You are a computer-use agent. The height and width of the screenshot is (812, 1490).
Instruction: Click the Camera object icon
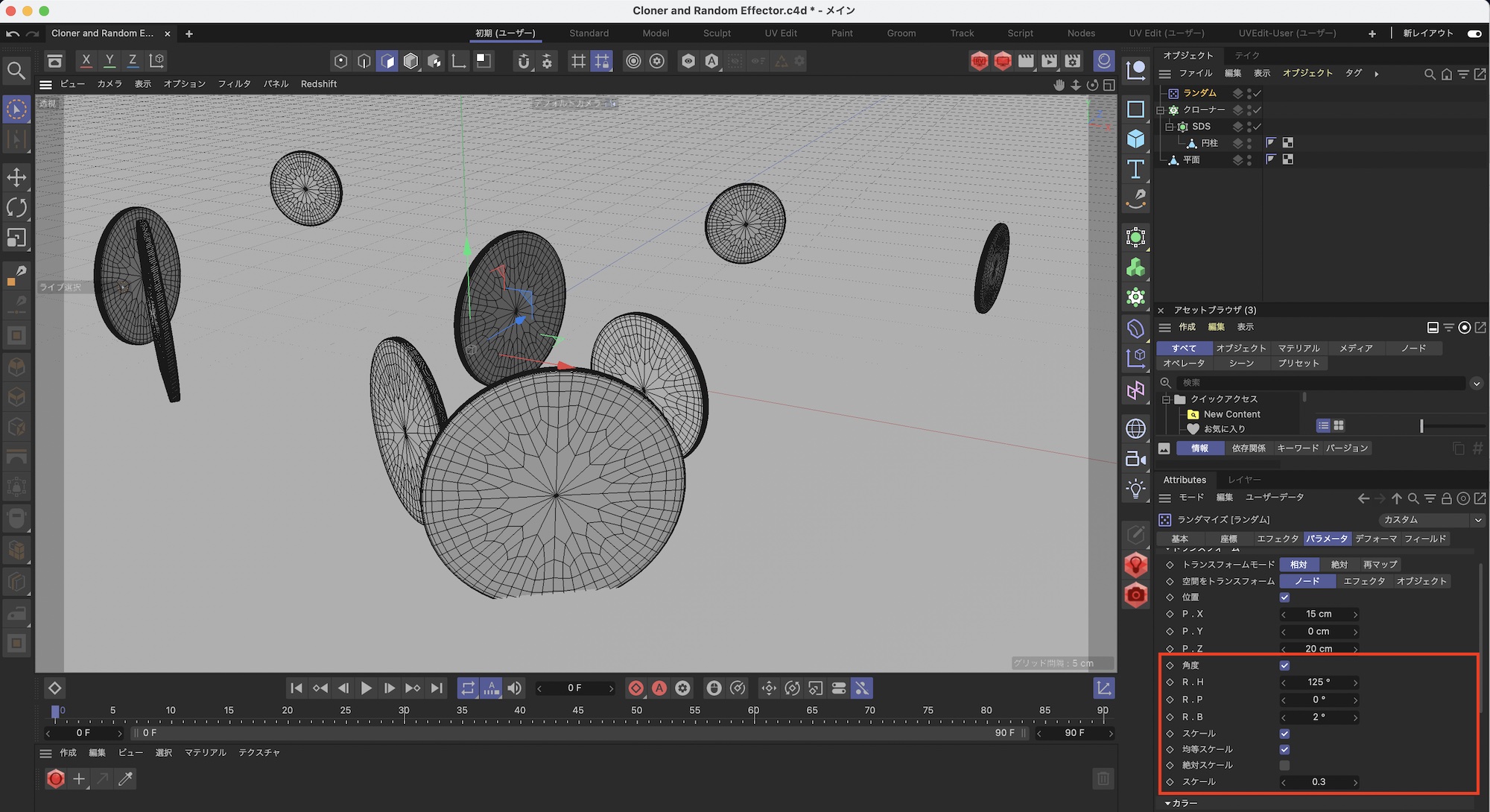point(1135,459)
